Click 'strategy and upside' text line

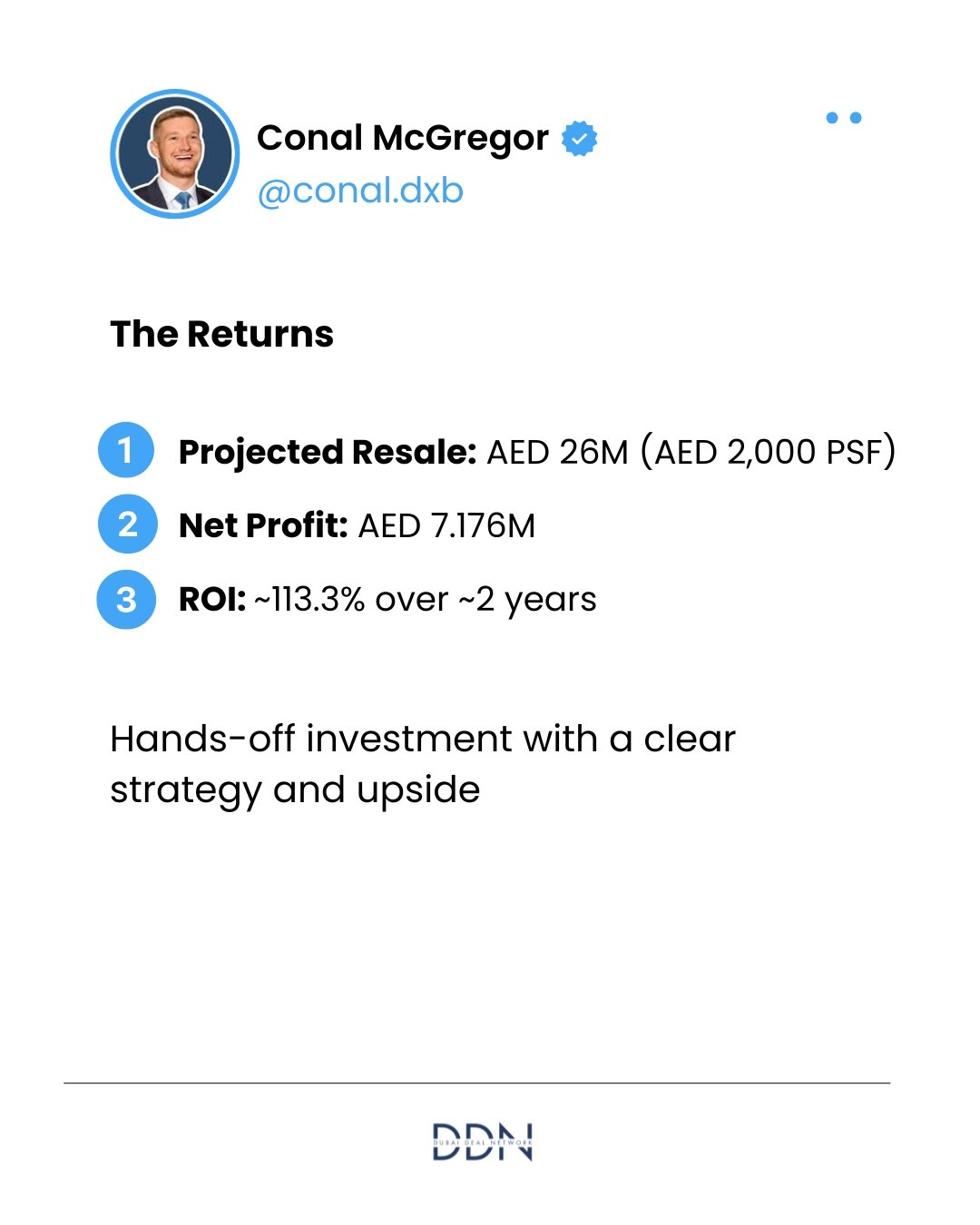coord(295,790)
